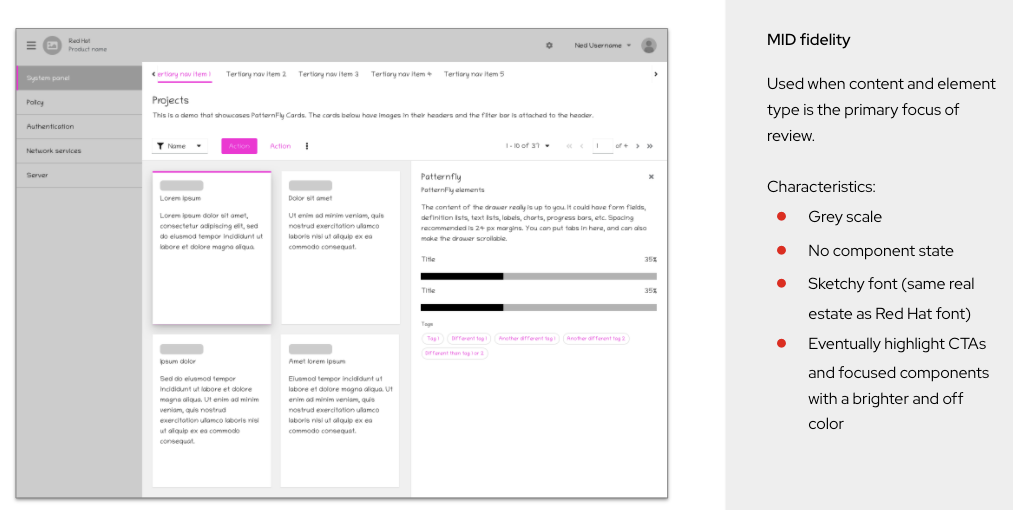The image size is (1013, 510).
Task: Close the Patternfly drawer panel
Action: (x=651, y=176)
